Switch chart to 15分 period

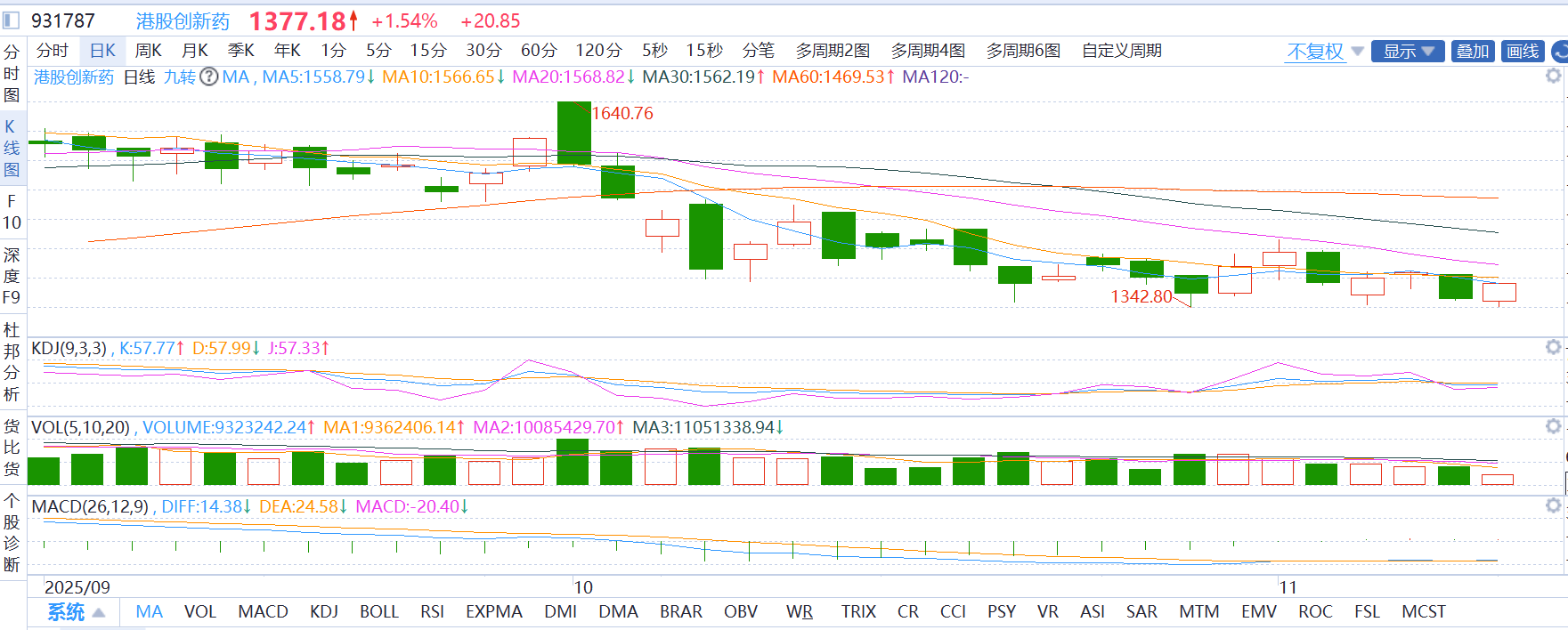point(428,51)
